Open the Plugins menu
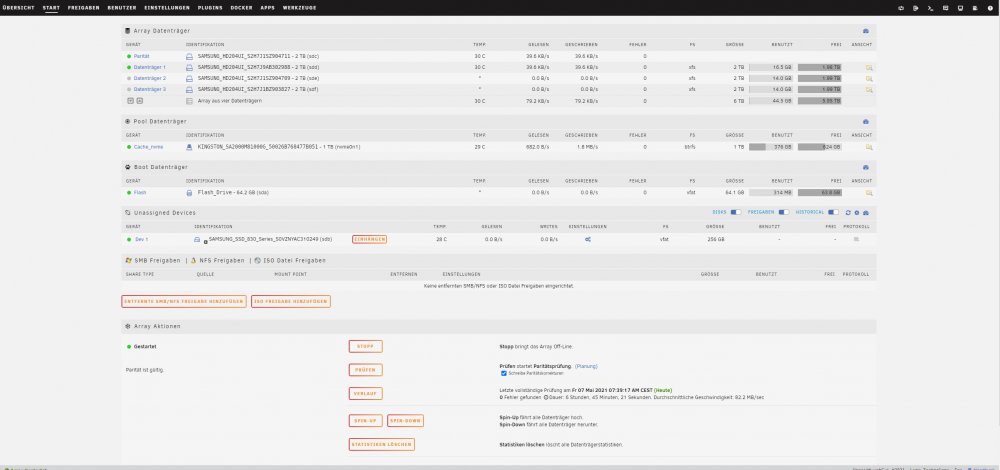This screenshot has height=470, width=1000. coord(210,8)
